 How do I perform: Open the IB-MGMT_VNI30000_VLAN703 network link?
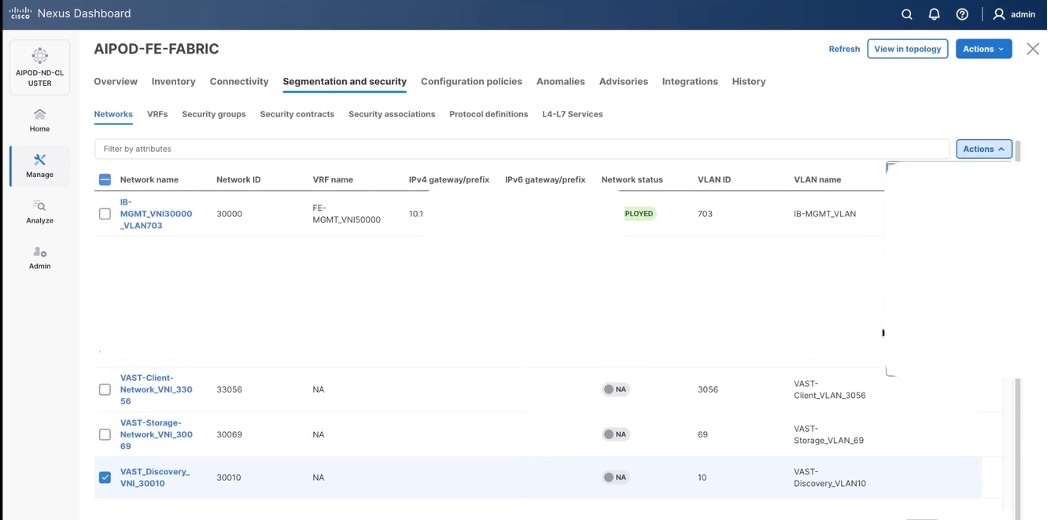click(x=156, y=214)
